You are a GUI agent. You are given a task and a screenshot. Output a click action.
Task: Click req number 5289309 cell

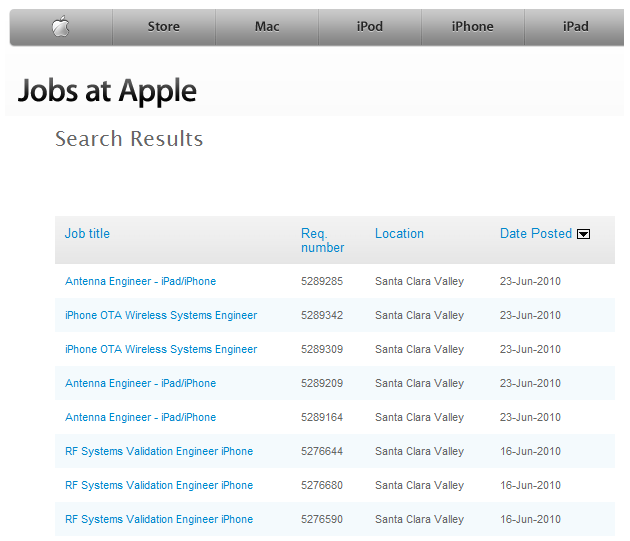point(322,349)
